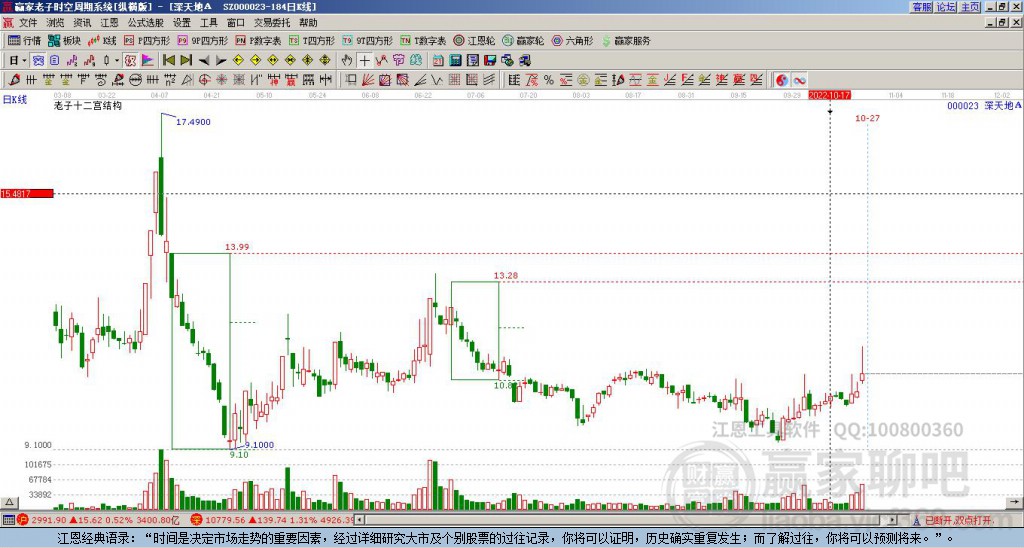This screenshot has height=548, width=1024.
Task: Click the red 15.4817 price marker
Action: 27,193
